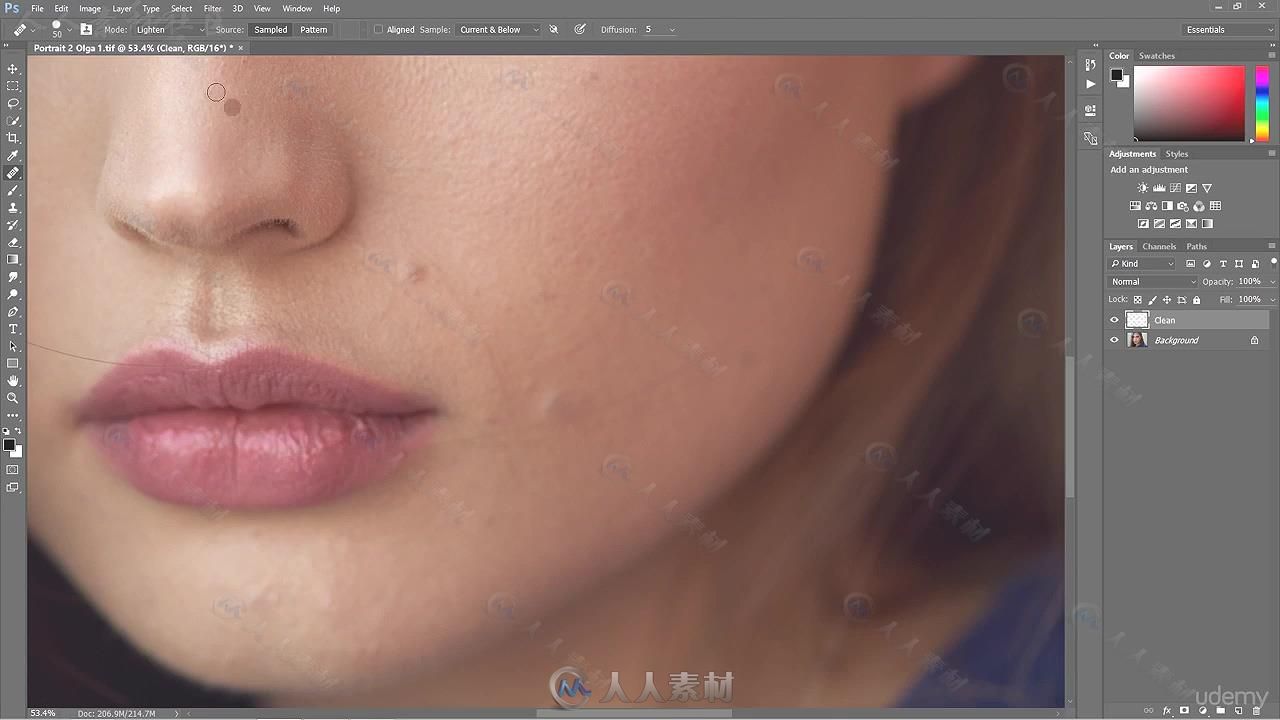This screenshot has width=1280, height=720.
Task: Add a Brightness/Contrast adjustment
Action: coord(1143,188)
